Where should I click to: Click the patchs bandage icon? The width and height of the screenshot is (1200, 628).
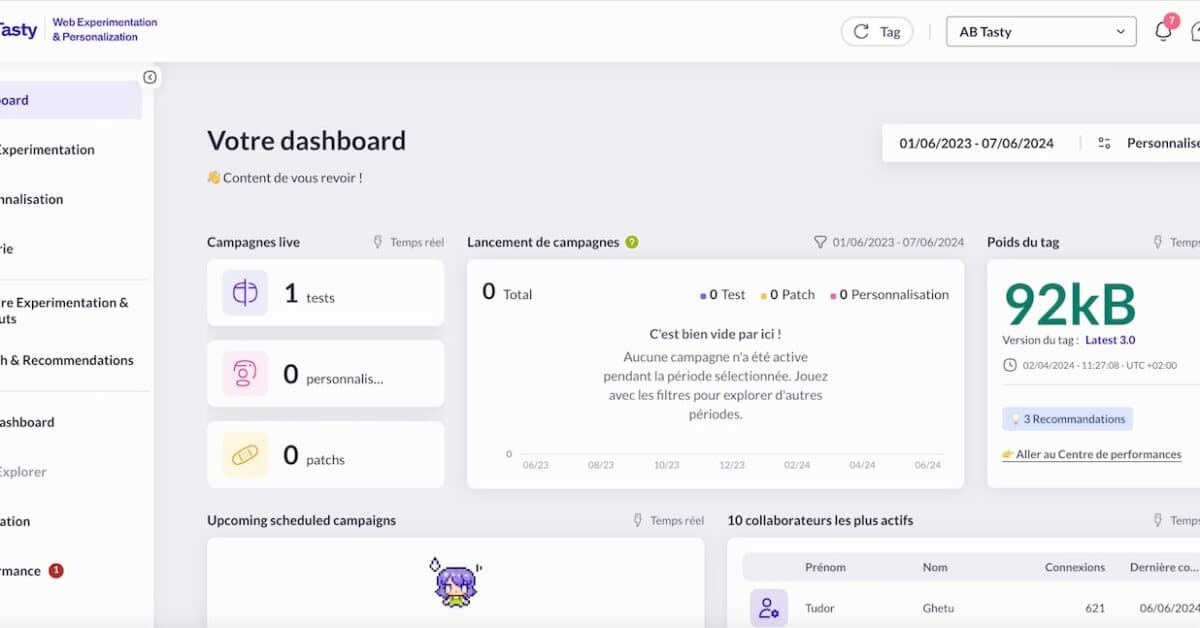pos(245,454)
